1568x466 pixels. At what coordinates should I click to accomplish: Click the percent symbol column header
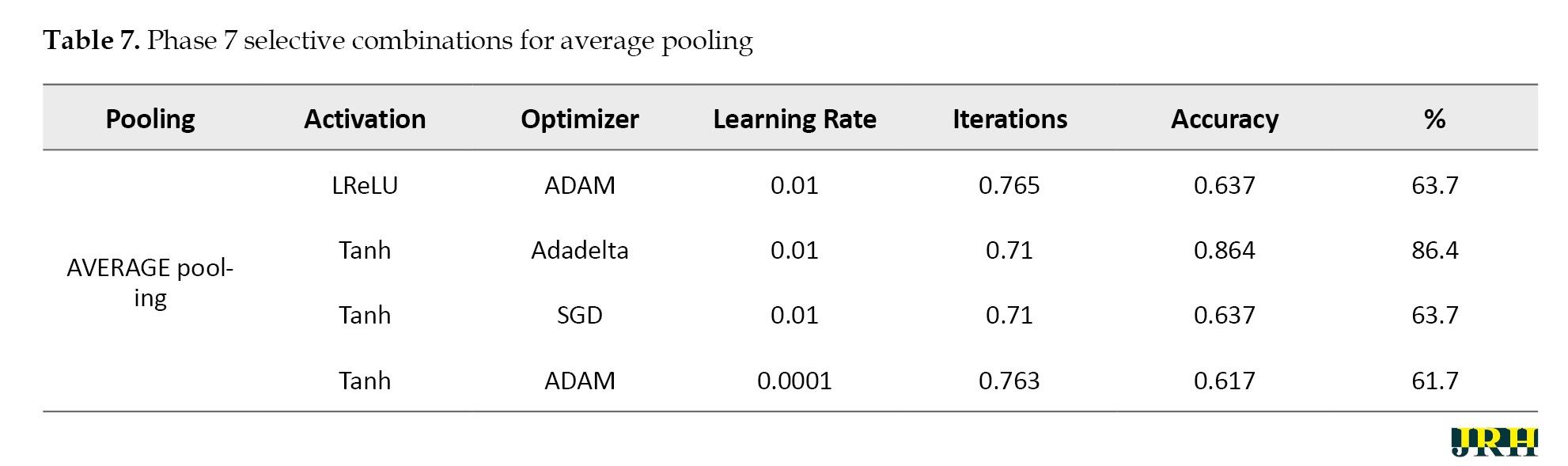coord(1434,119)
